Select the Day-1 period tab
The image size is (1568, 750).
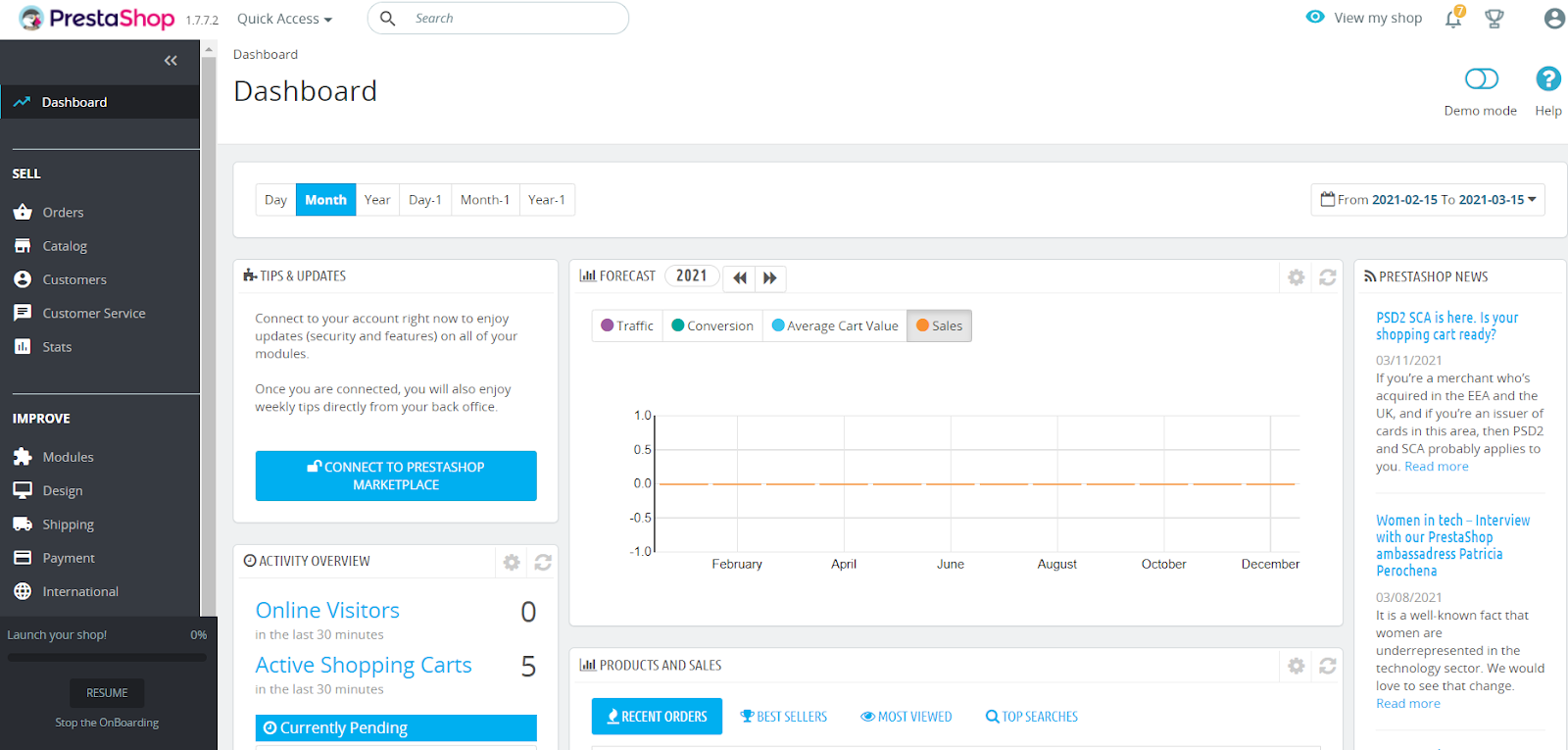point(425,200)
